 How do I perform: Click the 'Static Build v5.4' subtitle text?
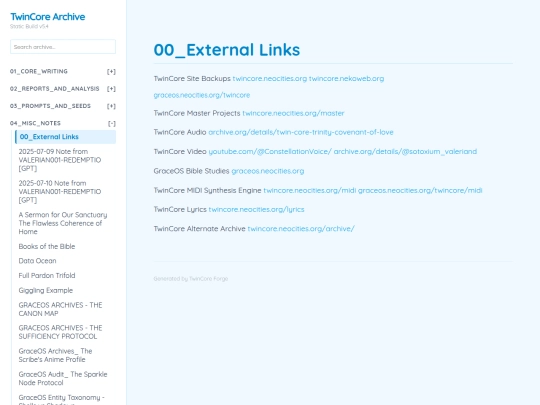click(x=29, y=27)
